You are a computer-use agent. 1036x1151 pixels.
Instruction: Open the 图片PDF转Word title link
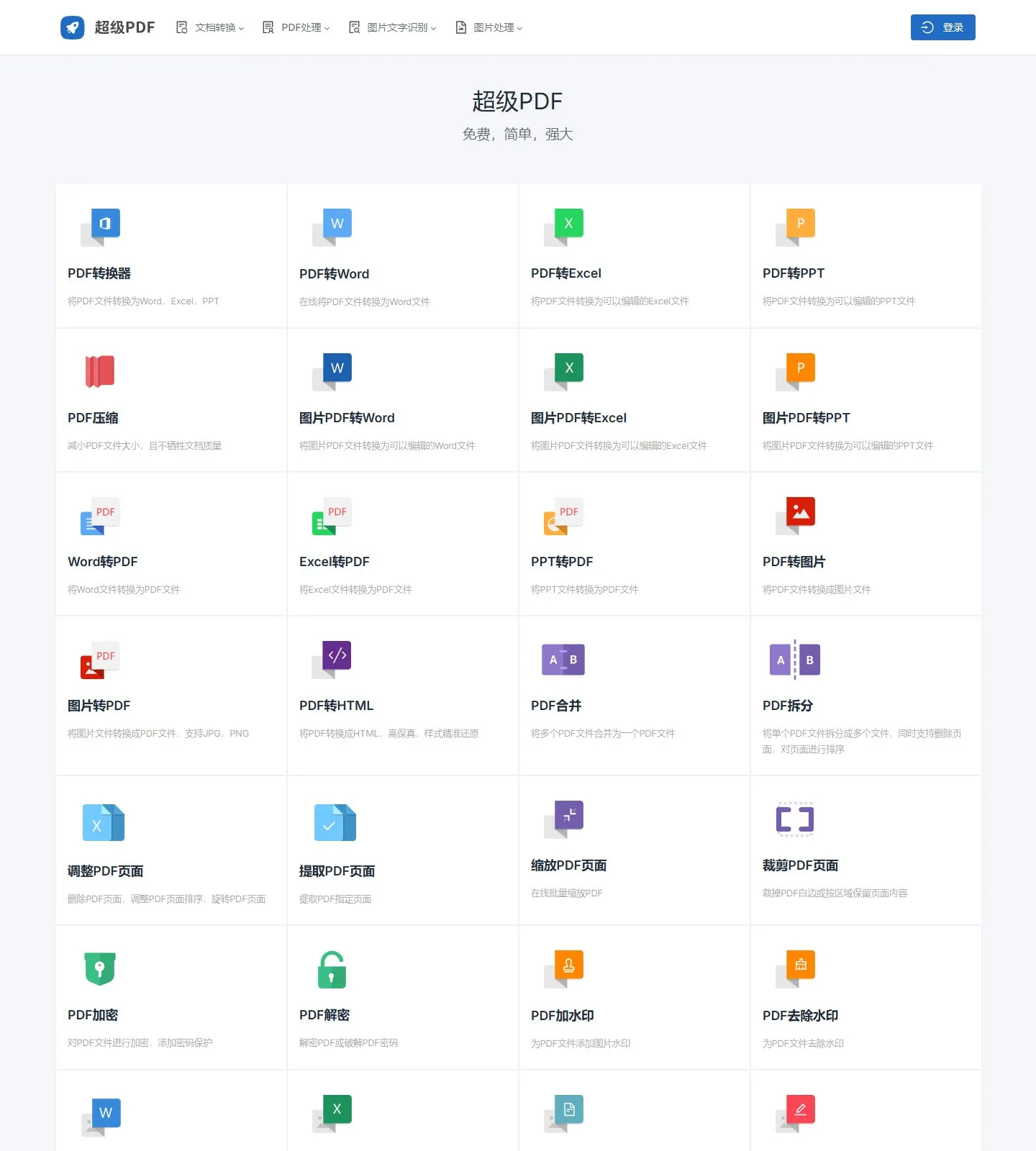(347, 418)
